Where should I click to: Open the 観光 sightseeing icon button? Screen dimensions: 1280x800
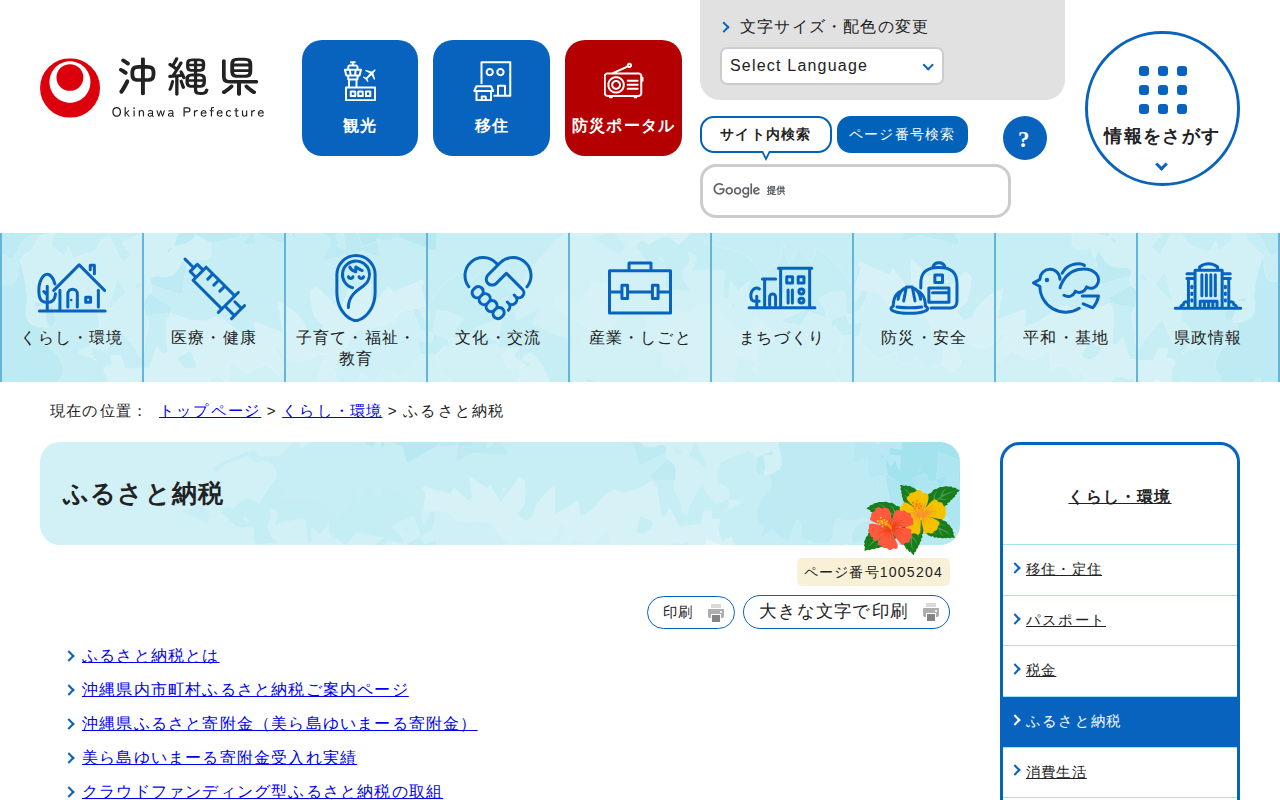[360, 98]
